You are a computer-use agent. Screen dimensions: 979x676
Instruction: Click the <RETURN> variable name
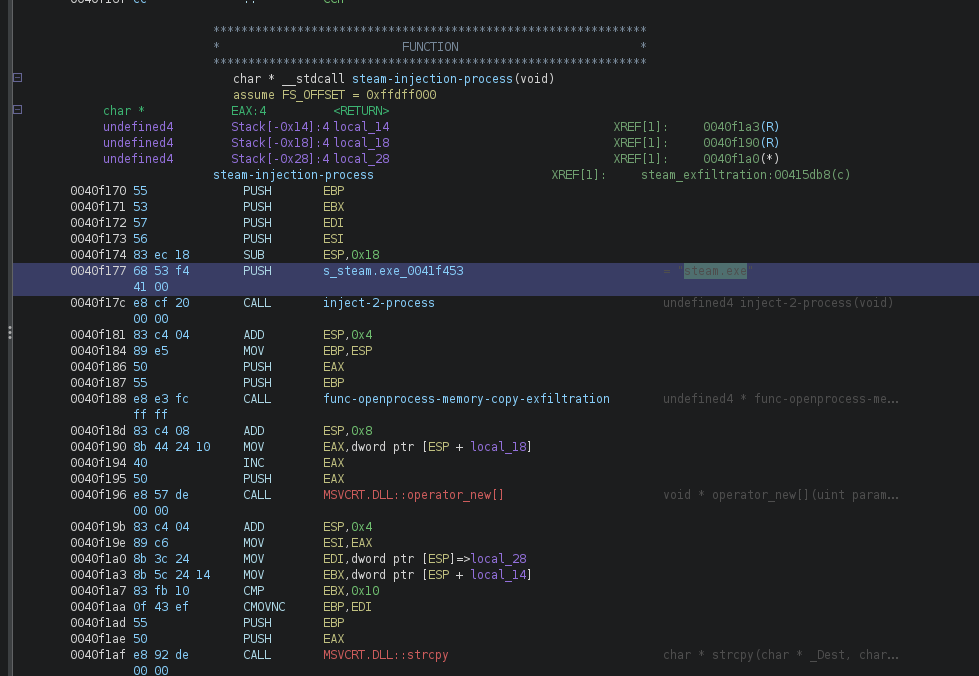pos(362,111)
